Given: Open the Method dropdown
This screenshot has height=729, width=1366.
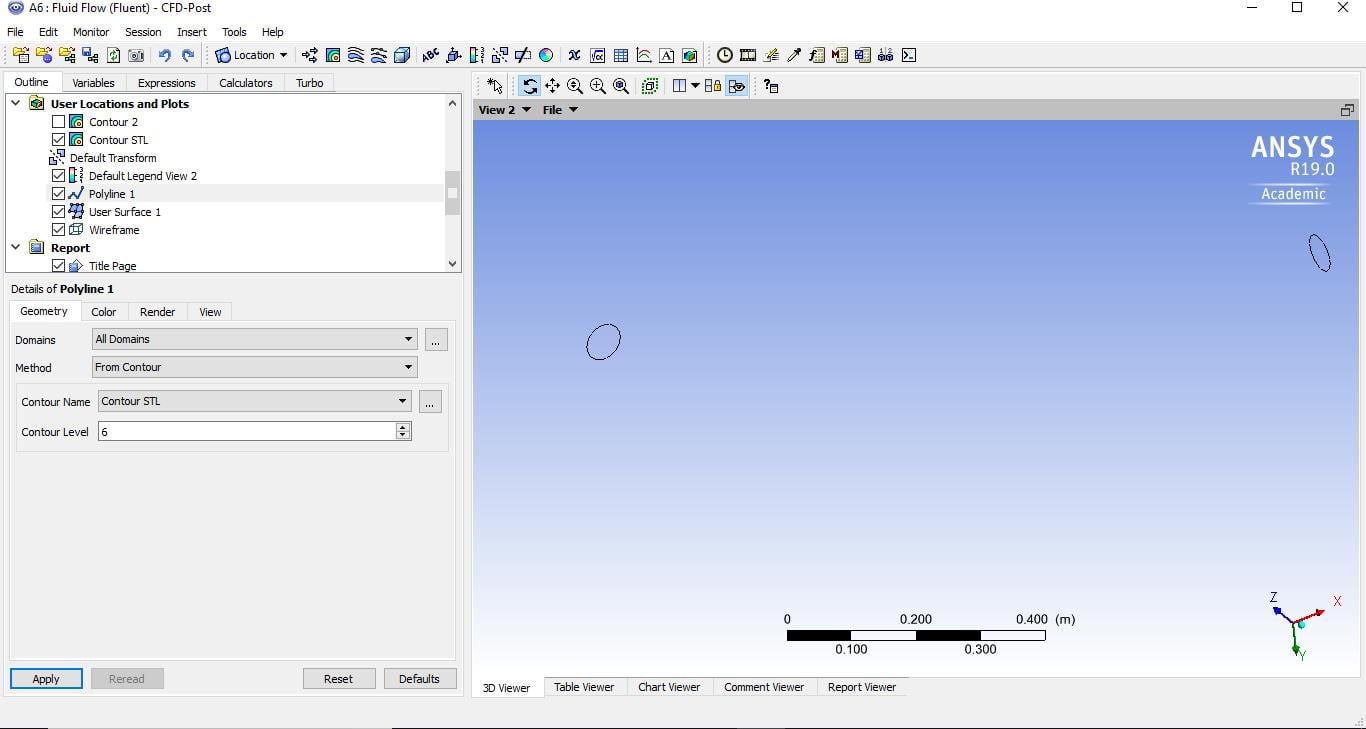Looking at the screenshot, I should pos(254,367).
